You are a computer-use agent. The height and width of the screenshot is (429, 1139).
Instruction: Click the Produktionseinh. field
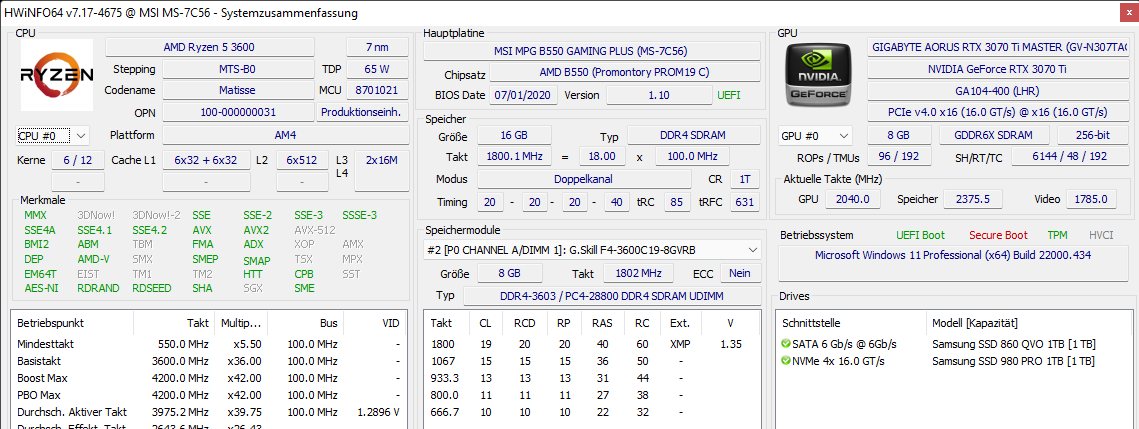pos(362,113)
